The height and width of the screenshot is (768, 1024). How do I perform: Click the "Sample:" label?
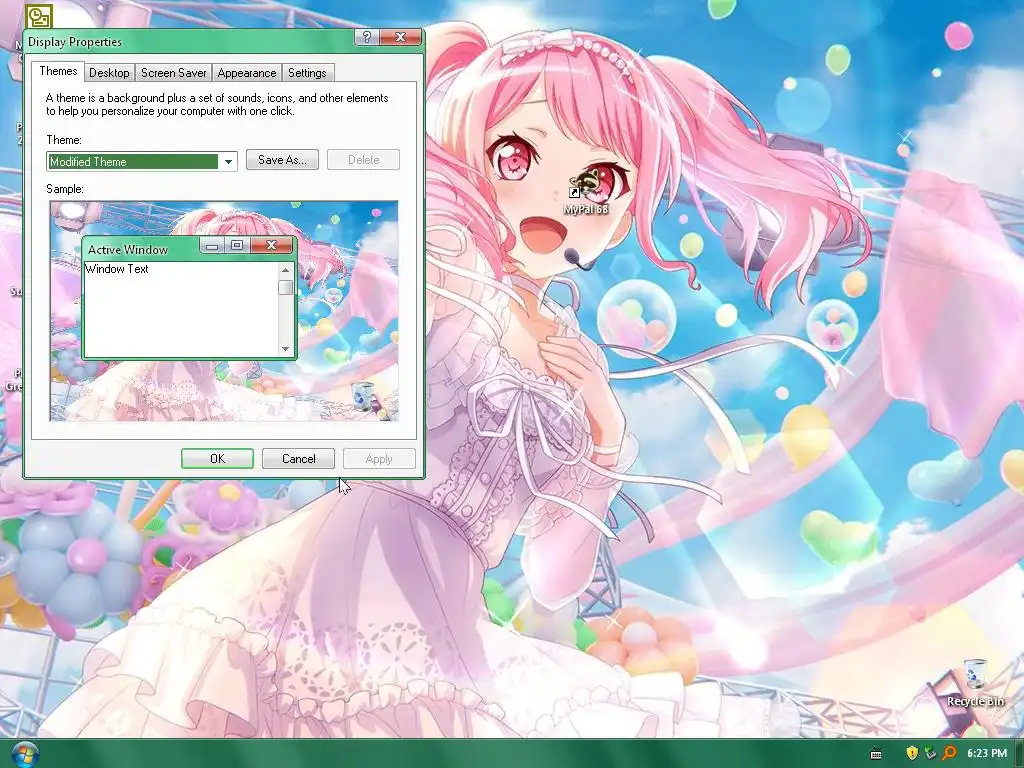click(65, 189)
